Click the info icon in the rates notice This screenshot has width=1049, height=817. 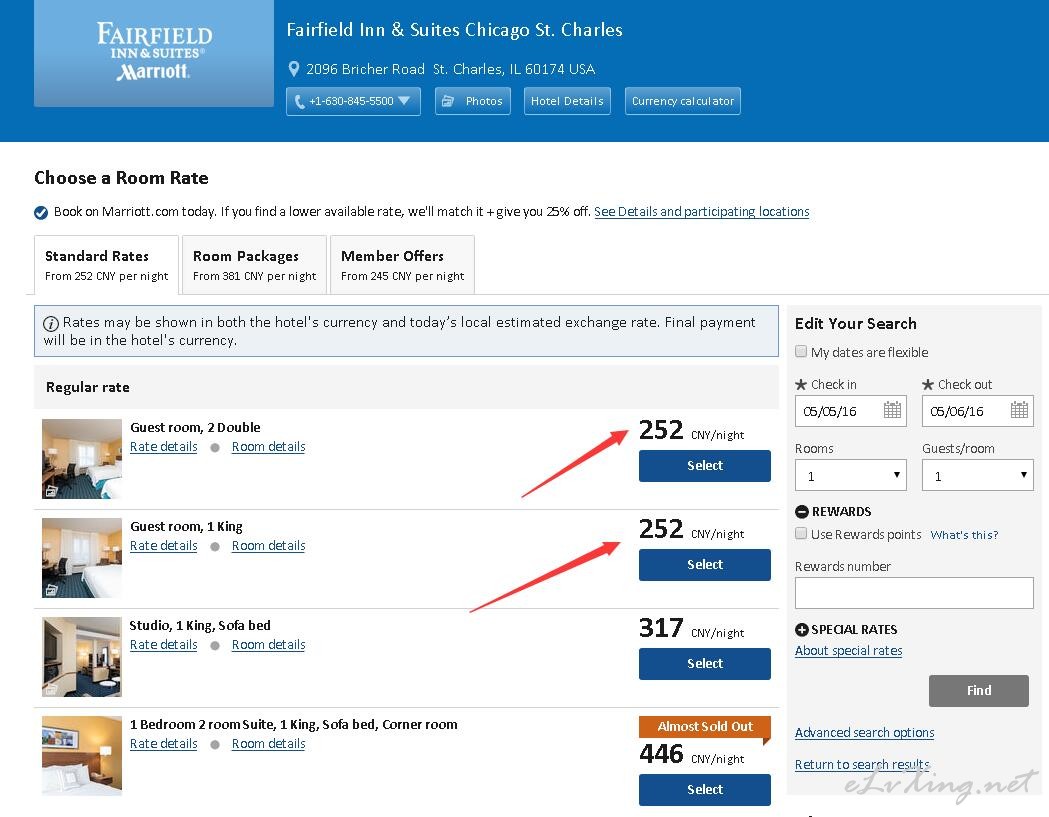[51, 324]
